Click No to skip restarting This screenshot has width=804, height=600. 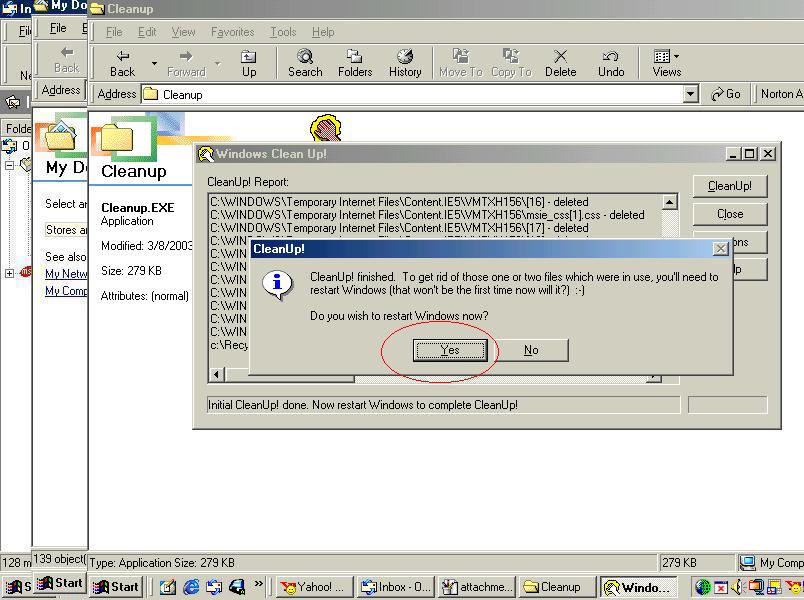pyautogui.click(x=531, y=350)
